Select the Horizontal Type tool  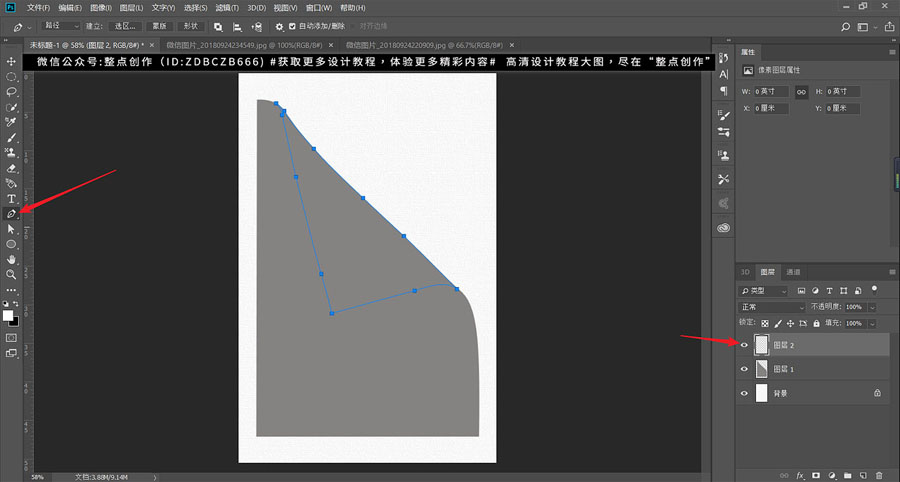(x=12, y=199)
